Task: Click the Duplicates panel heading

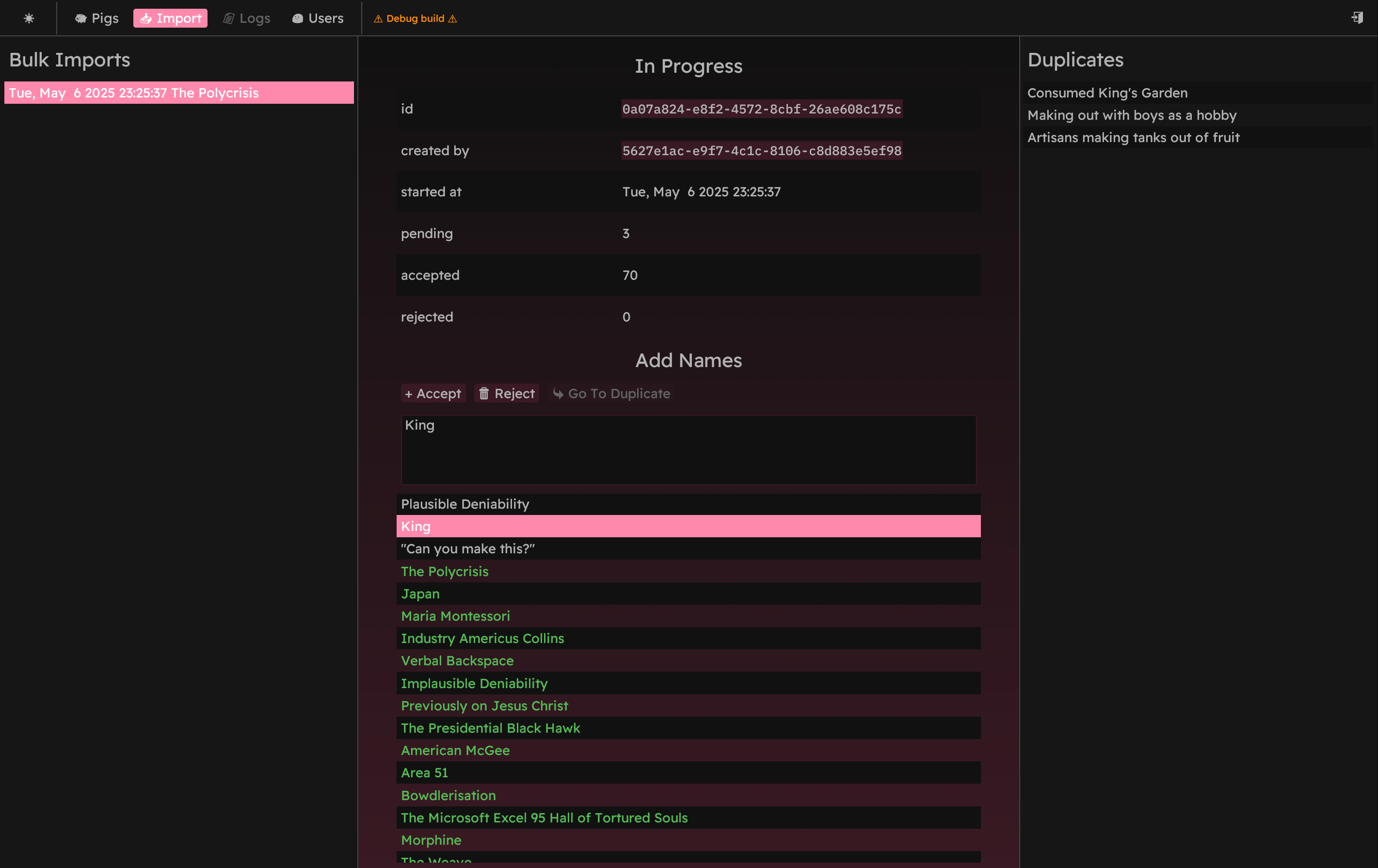Action: [1075, 60]
